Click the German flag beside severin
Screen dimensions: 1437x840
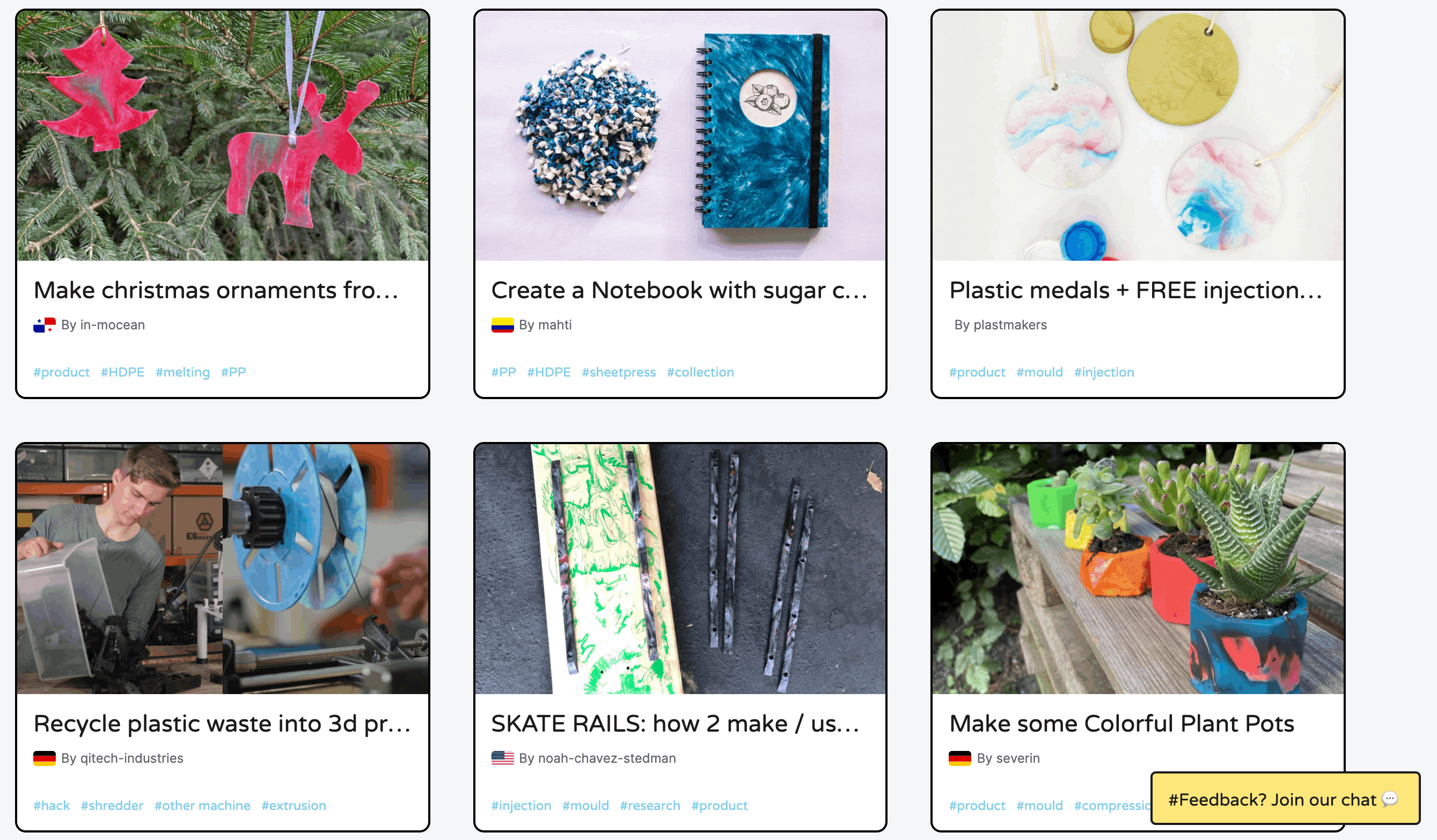(960, 758)
